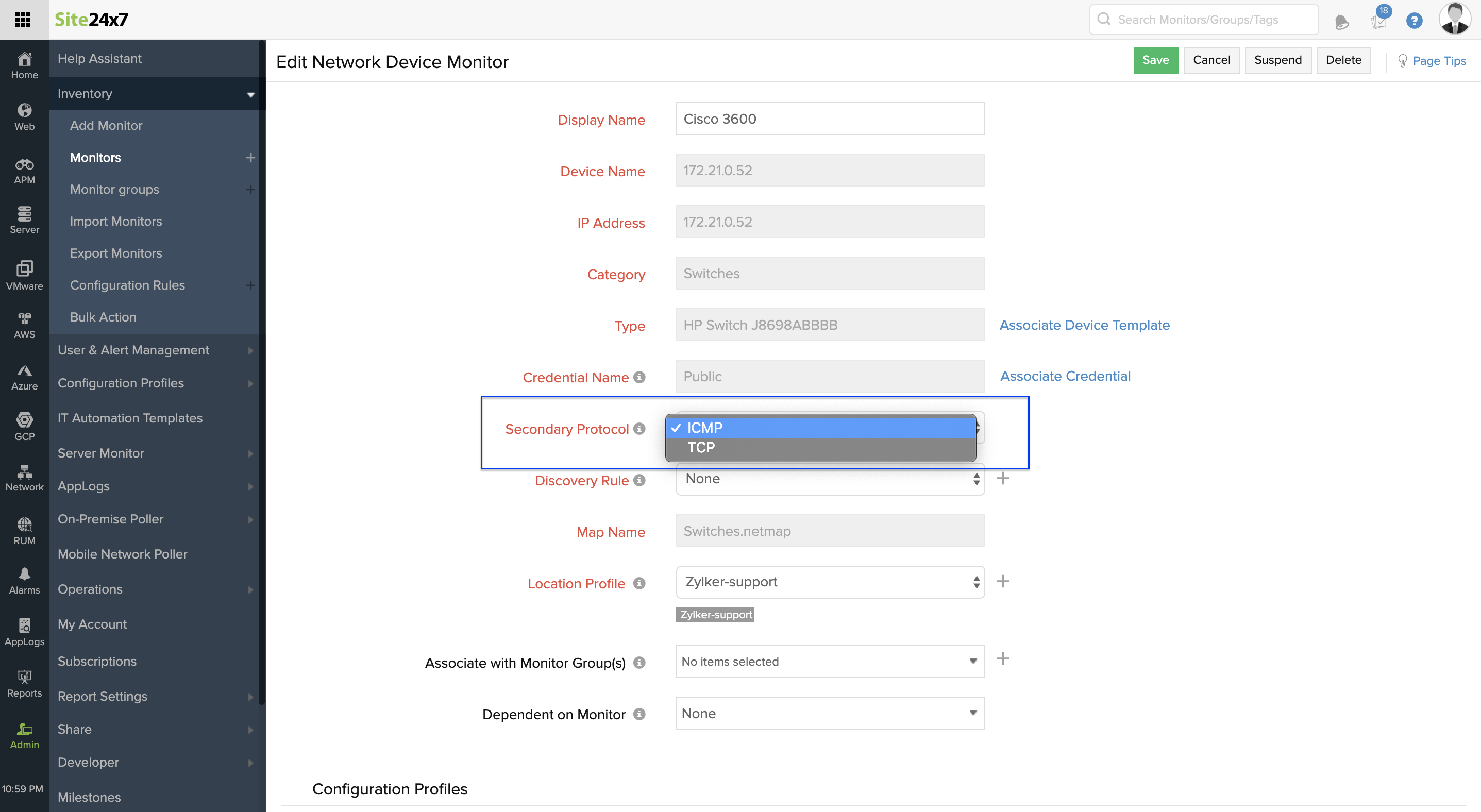Click the help question mark icon

tap(1413, 21)
